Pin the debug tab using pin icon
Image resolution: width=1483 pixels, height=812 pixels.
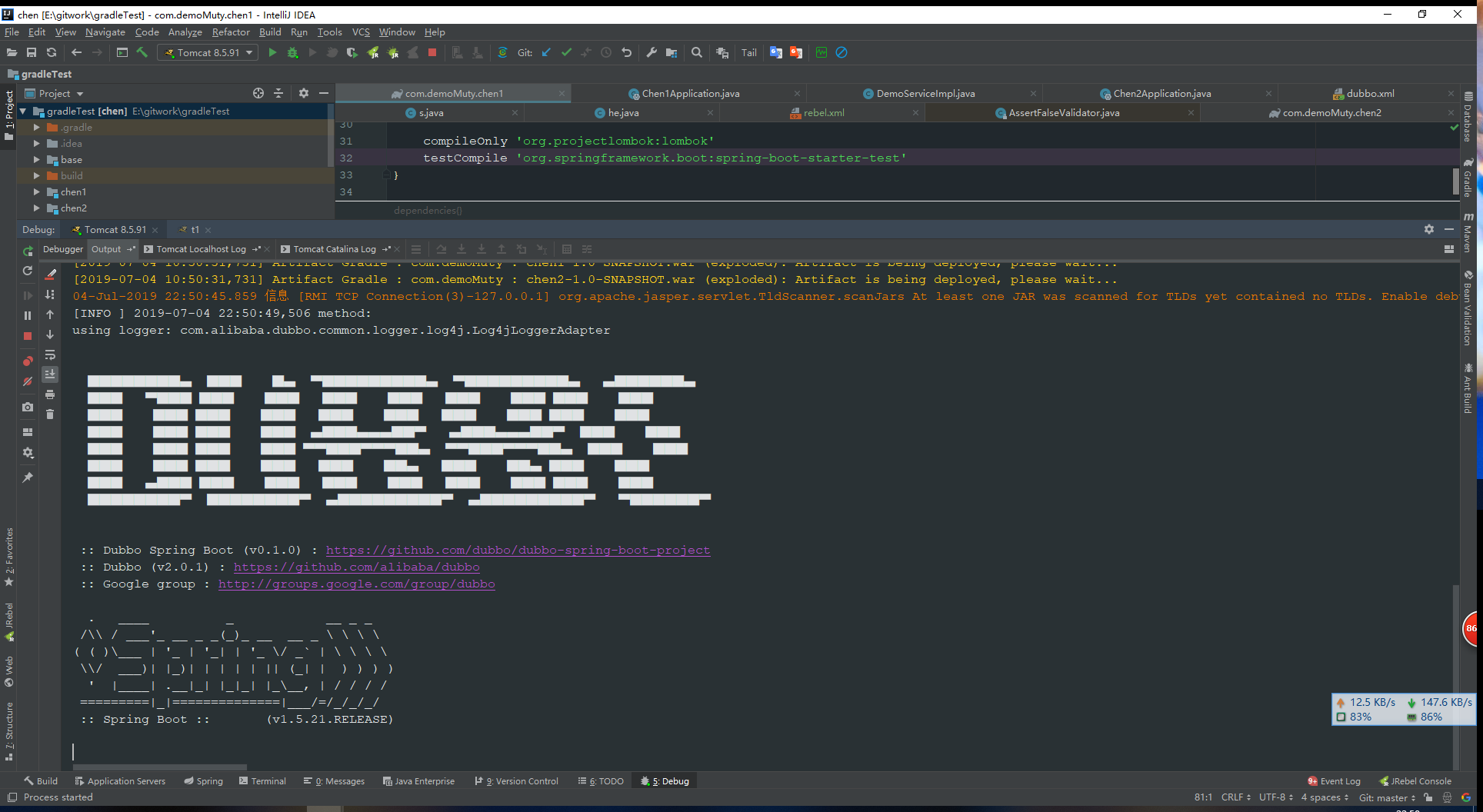click(x=28, y=478)
